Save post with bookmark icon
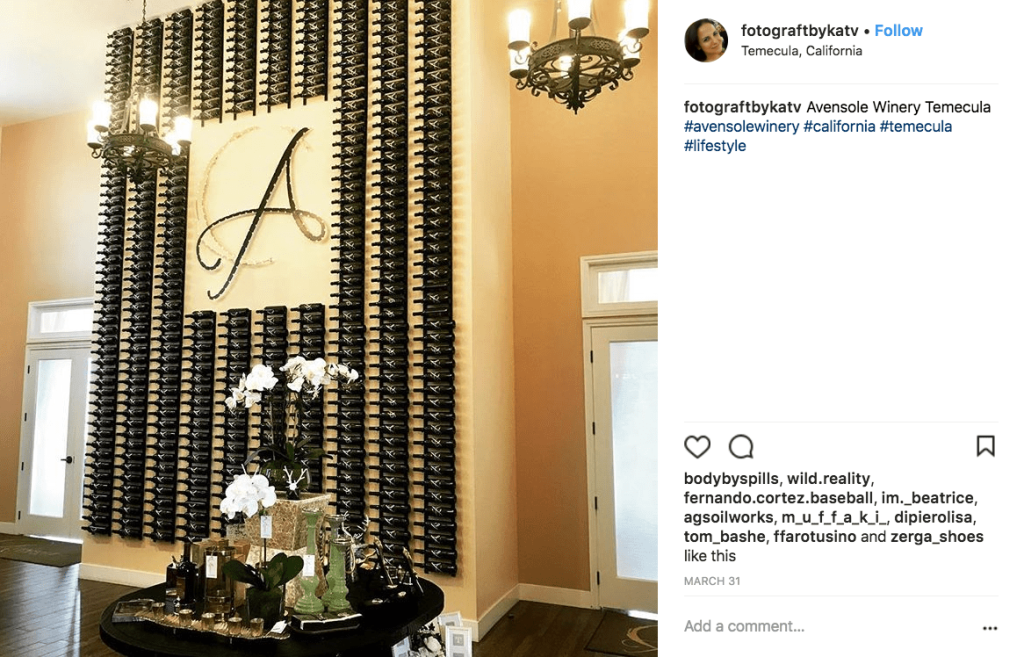Screen dimensions: 1024x657 point(985,446)
